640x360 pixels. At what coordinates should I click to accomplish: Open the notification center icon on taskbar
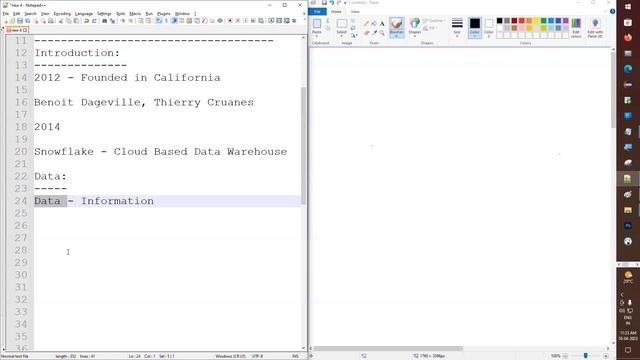628,350
